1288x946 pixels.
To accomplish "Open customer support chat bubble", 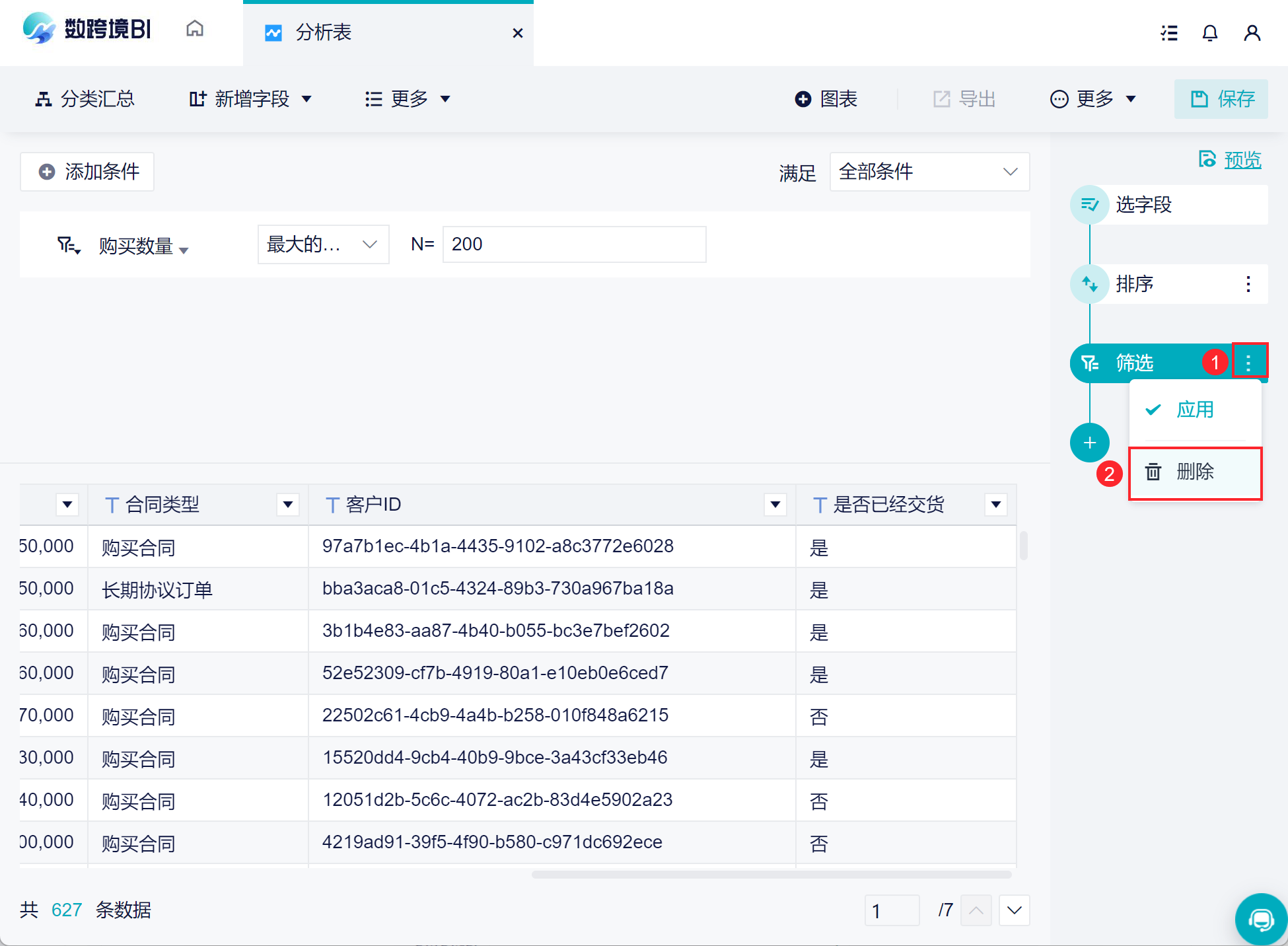I will pos(1260,919).
